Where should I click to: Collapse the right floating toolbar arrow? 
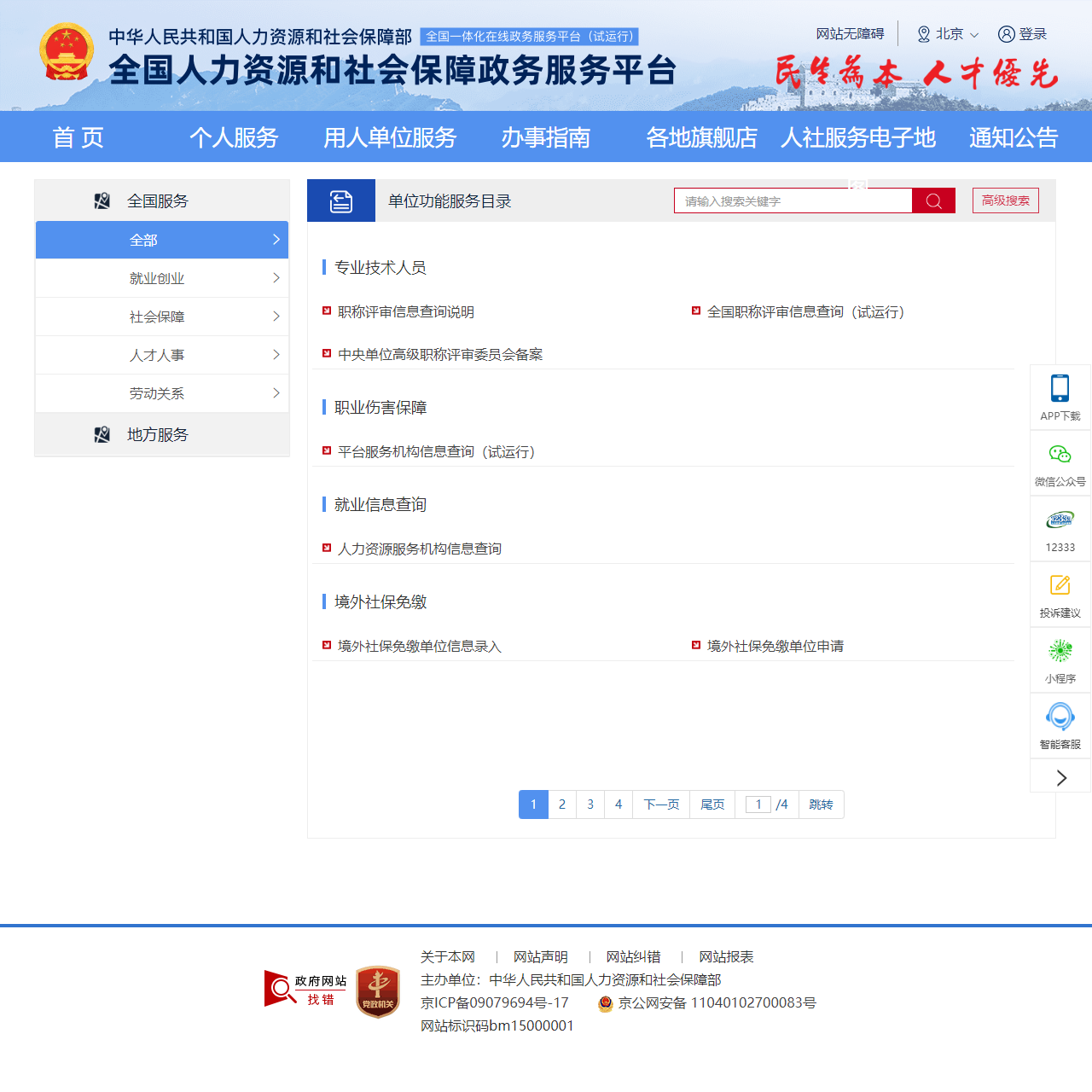[1060, 777]
